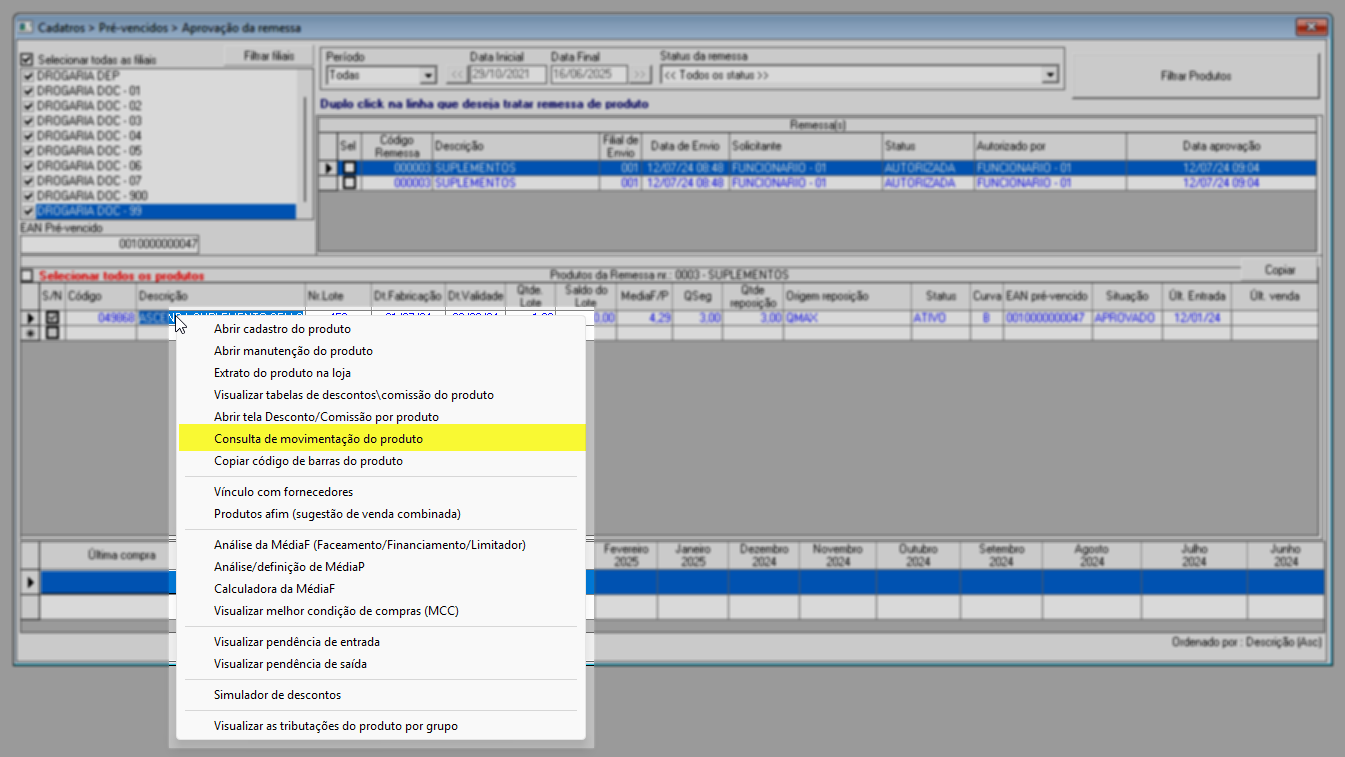The height and width of the screenshot is (757, 1345).
Task: Click QMAX origem reposição cell
Action: click(x=846, y=317)
